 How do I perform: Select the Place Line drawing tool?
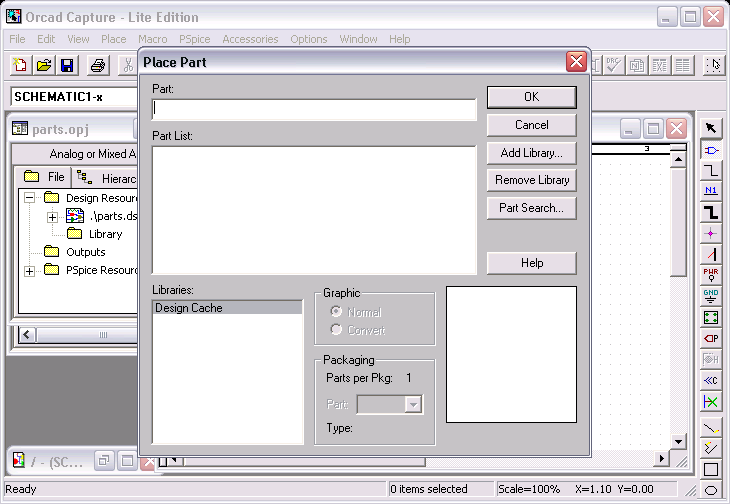point(710,427)
